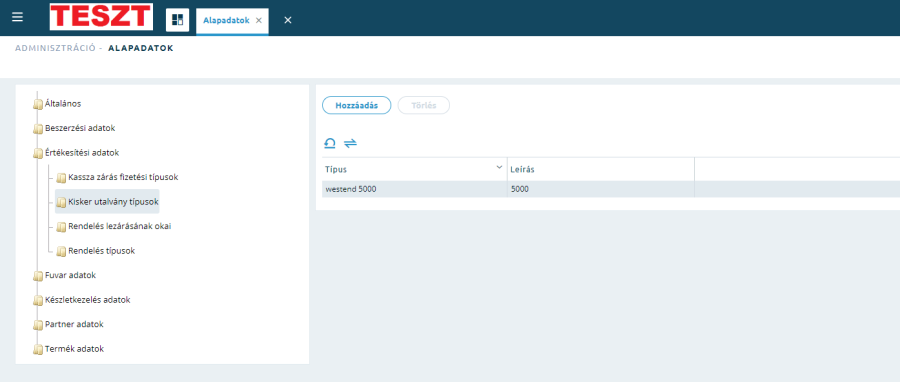
Task: Click the Termék adatok folder icon
Action: 38,349
